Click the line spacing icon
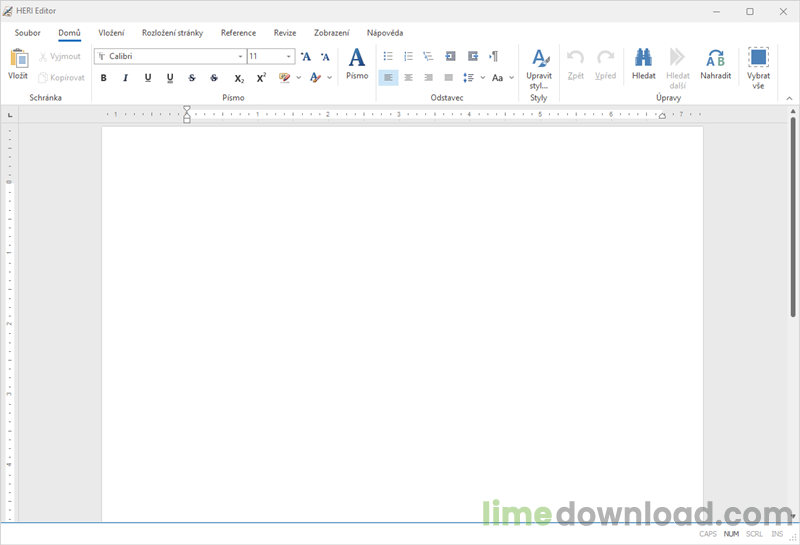 tap(468, 78)
